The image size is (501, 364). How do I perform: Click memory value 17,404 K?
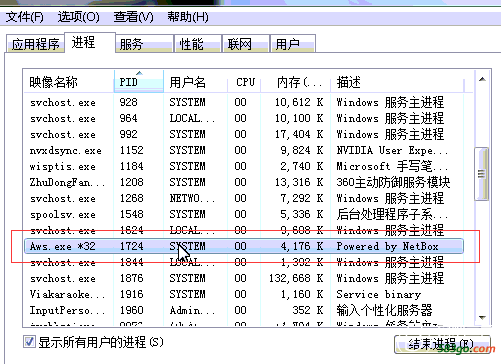pos(299,134)
